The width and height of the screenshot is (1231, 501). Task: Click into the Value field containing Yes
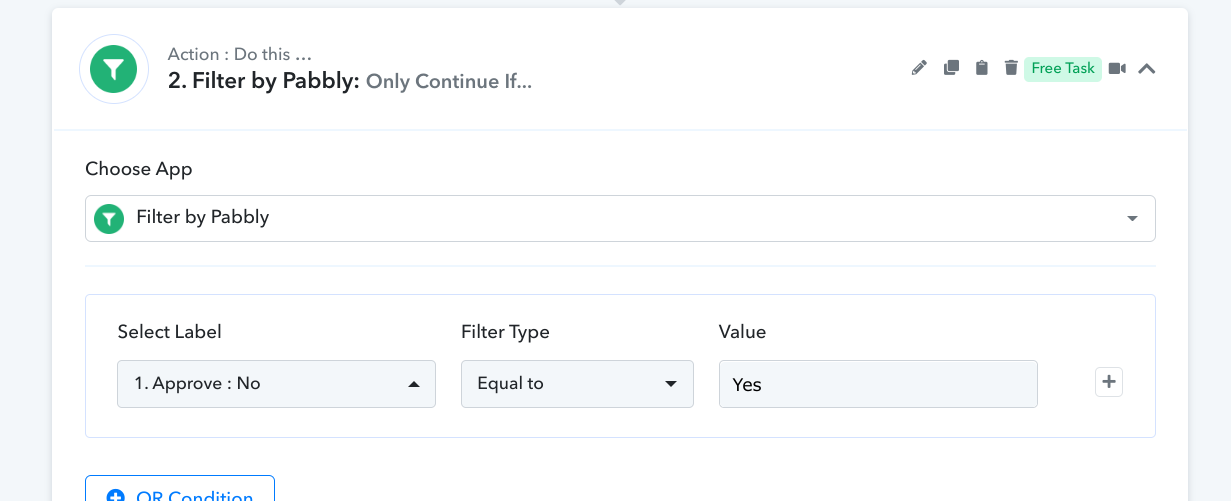tap(878, 384)
